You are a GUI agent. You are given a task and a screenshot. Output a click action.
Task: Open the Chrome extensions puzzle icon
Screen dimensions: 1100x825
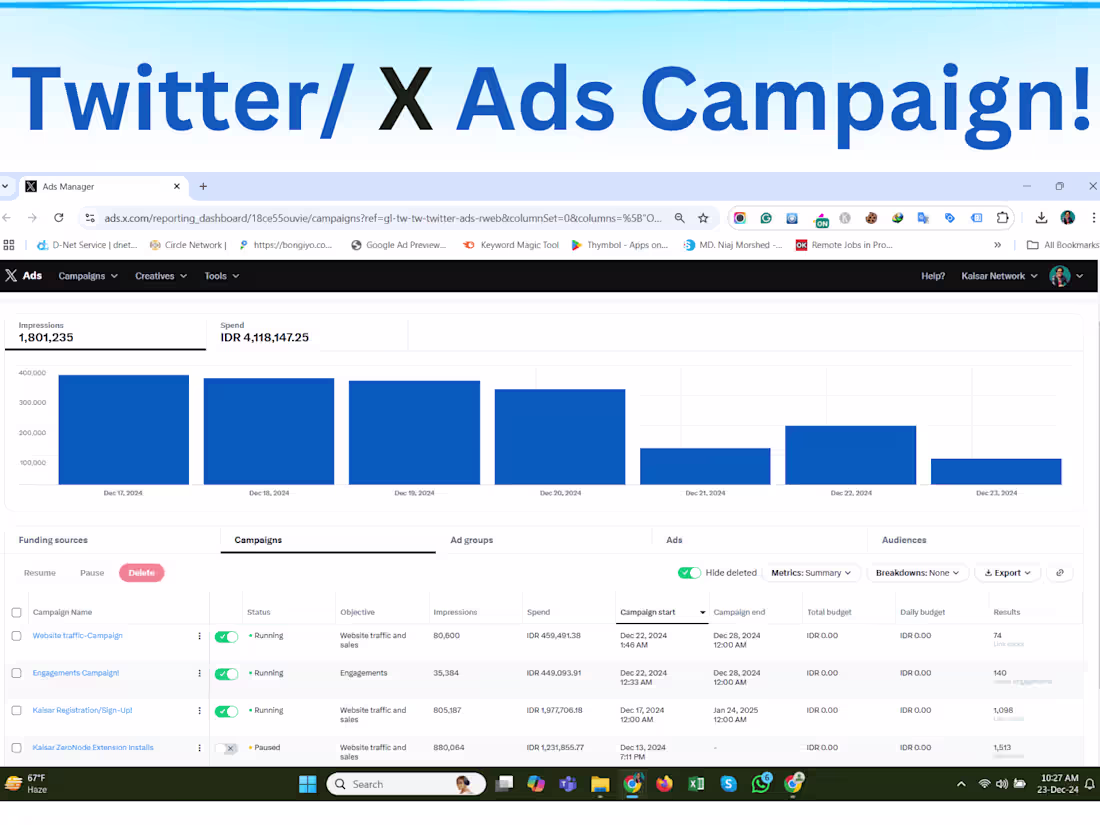[1002, 218]
